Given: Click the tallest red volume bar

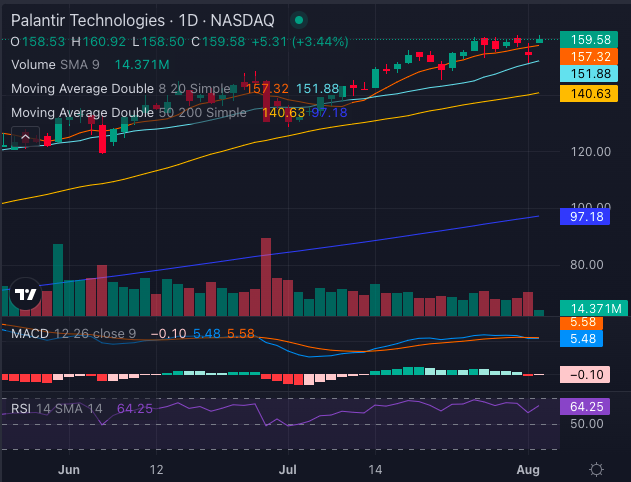Looking at the screenshot, I should click(x=266, y=277).
